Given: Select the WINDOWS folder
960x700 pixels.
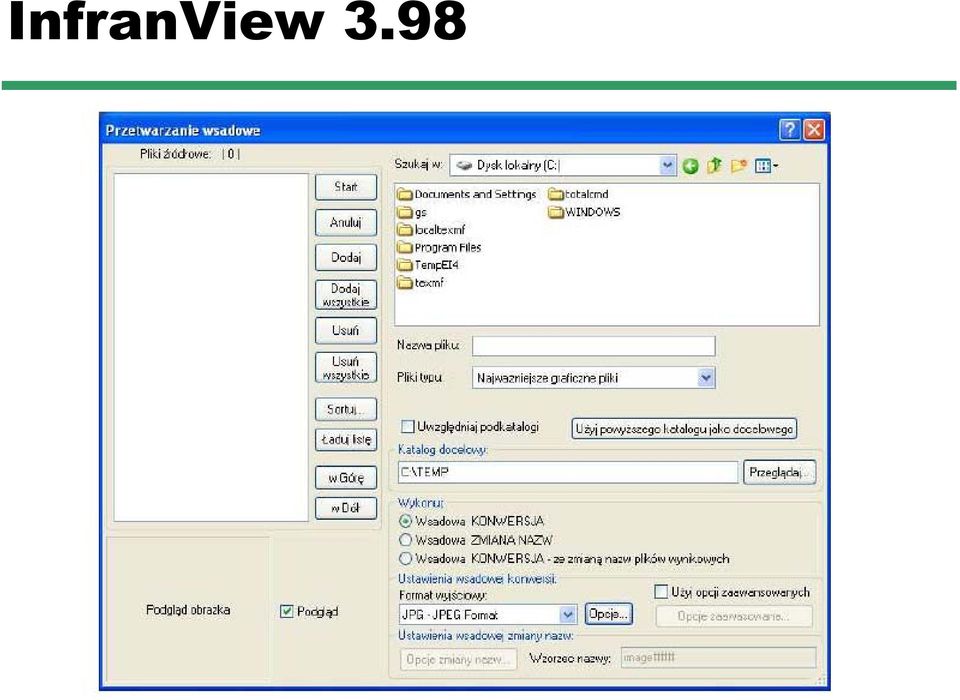Looking at the screenshot, I should click(584, 212).
